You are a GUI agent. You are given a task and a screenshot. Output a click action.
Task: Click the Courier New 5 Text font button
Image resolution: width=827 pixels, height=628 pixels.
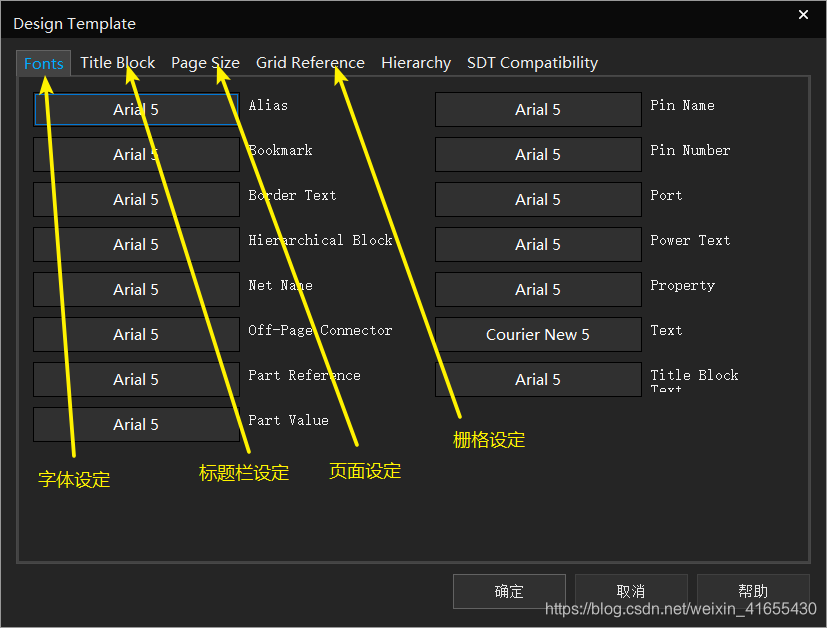click(537, 334)
